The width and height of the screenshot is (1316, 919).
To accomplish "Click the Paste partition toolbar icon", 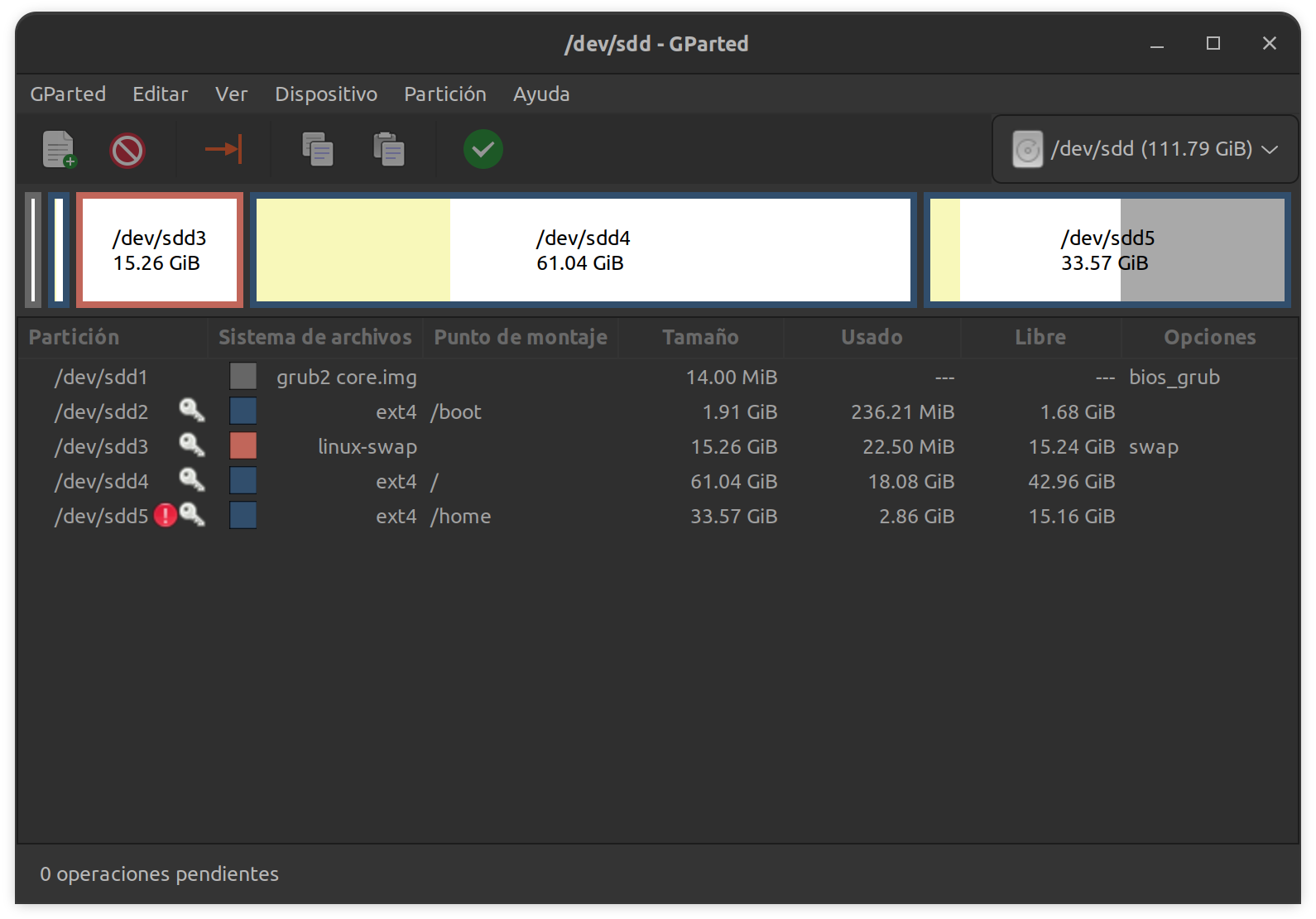I will [x=388, y=150].
